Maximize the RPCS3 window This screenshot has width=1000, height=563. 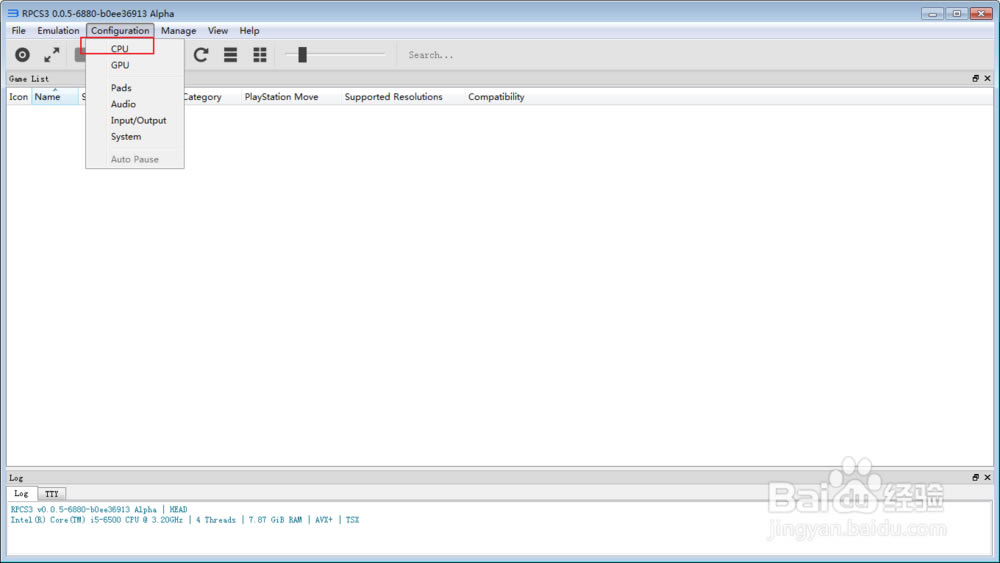click(957, 13)
